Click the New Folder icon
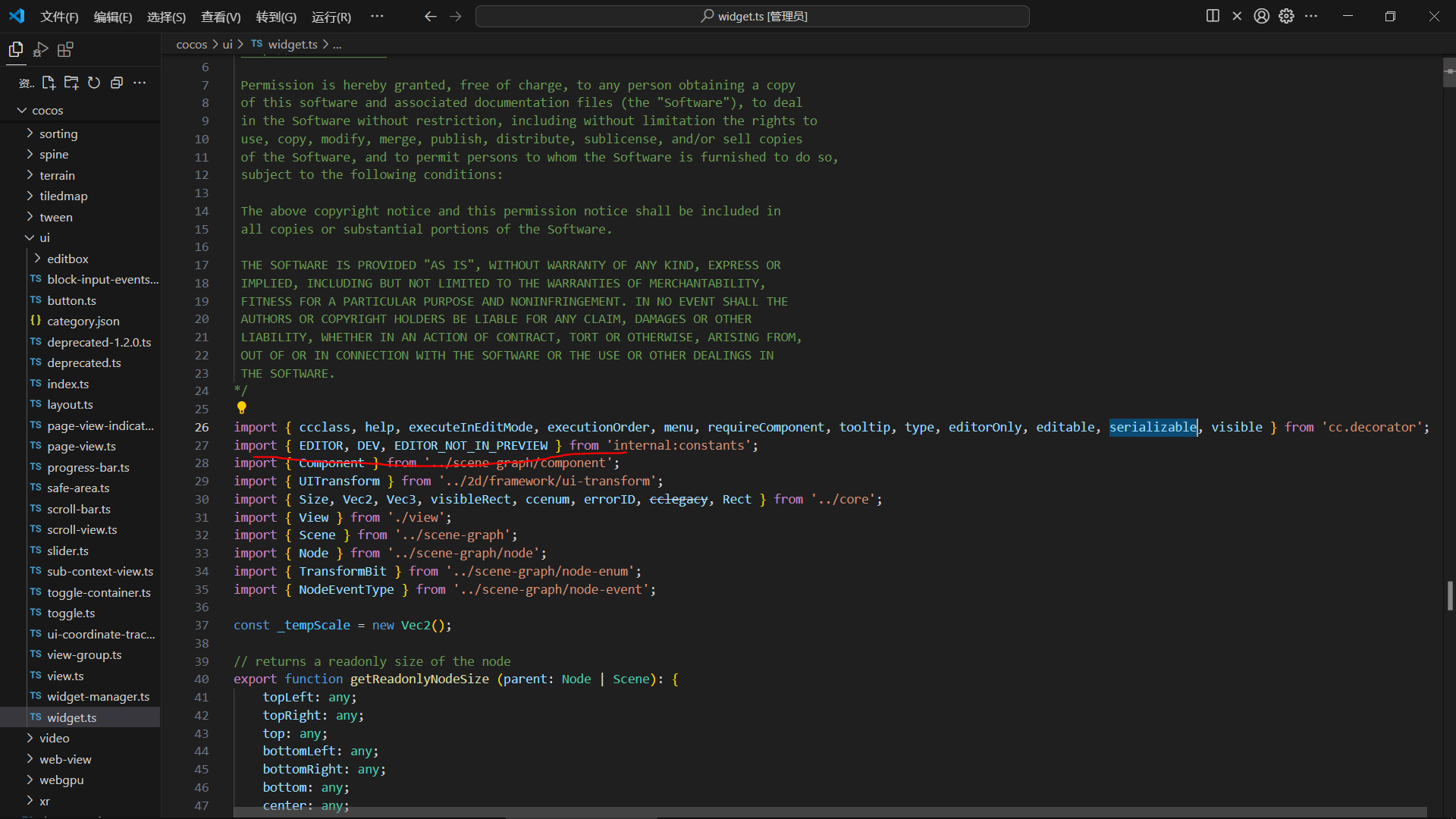 tap(71, 83)
